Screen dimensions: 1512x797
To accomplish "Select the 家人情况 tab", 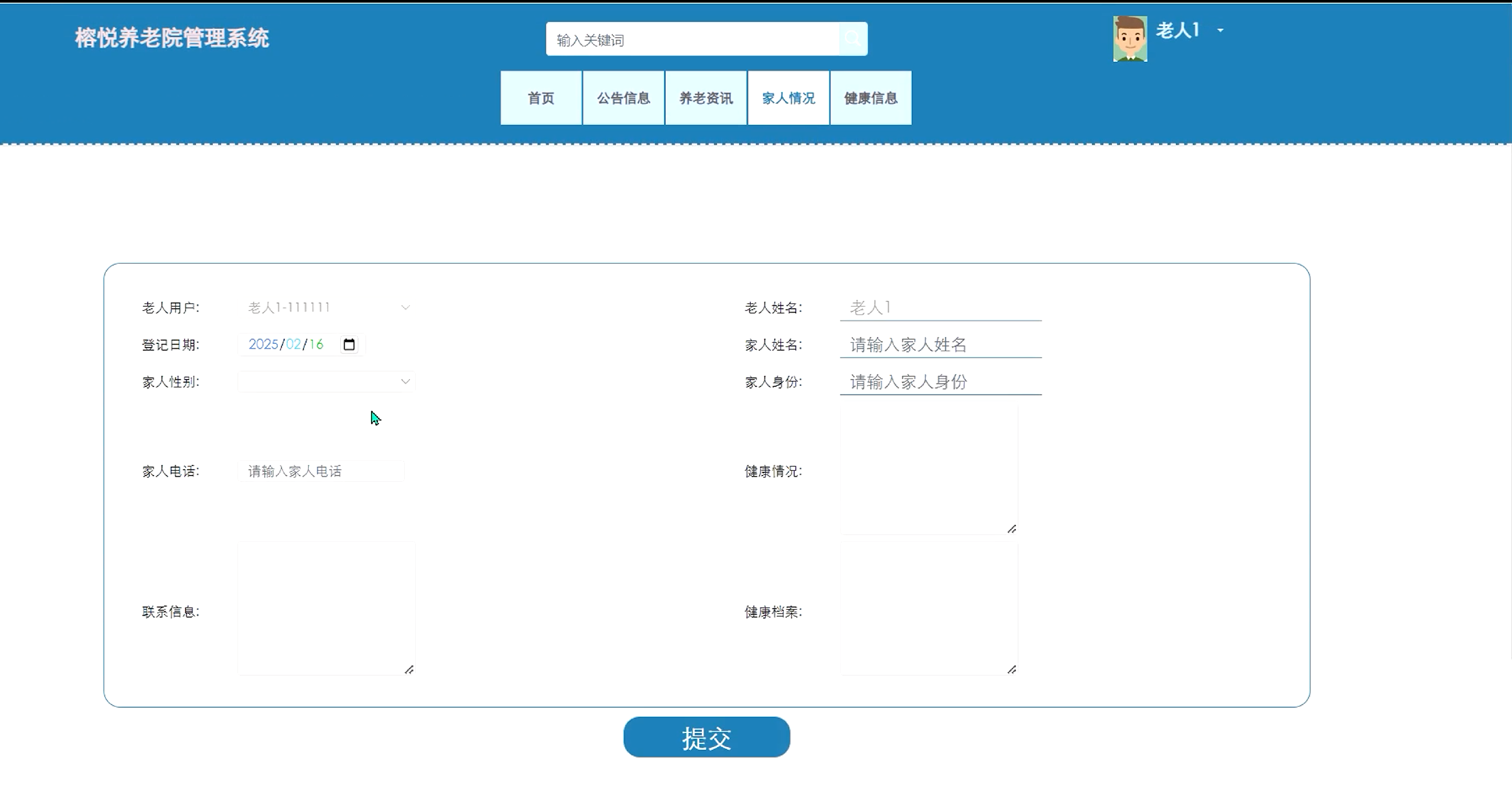I will pyautogui.click(x=789, y=98).
